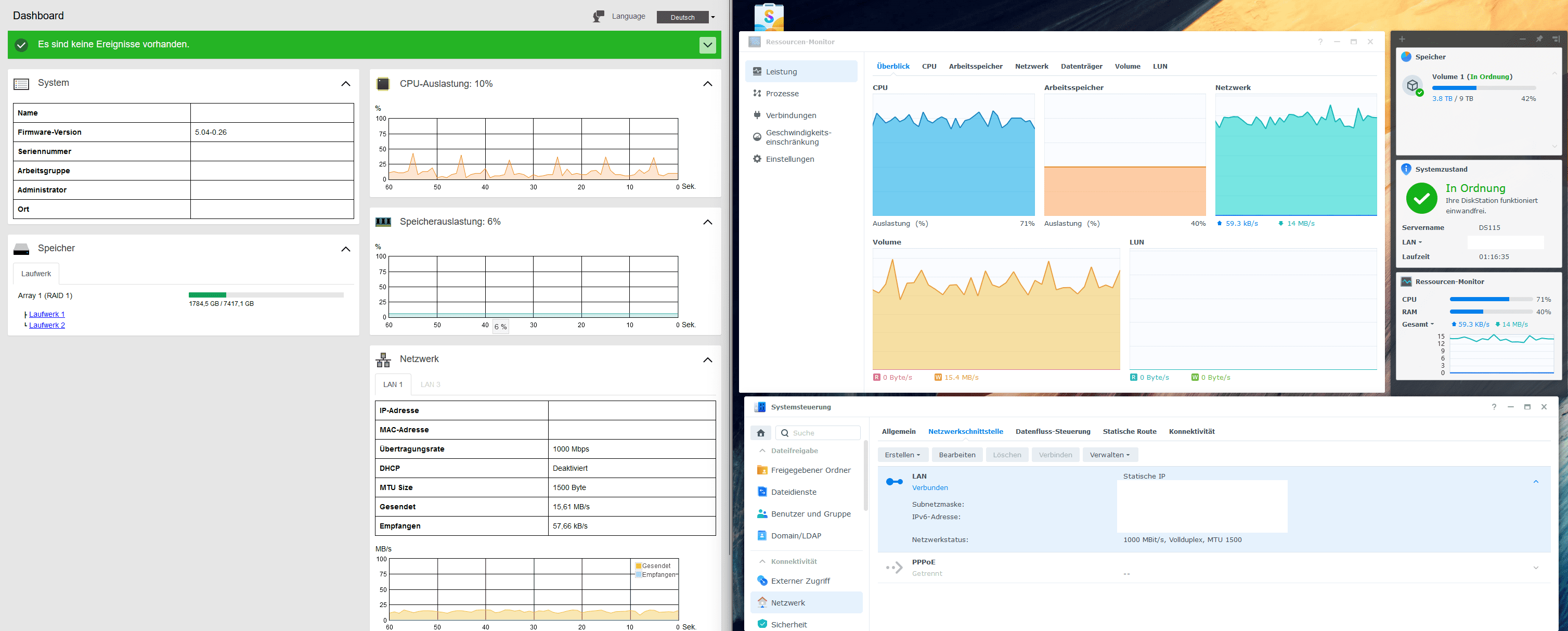The width and height of the screenshot is (1568, 631).
Task: Click the drive icon beside Speicher
Action: tap(21, 249)
